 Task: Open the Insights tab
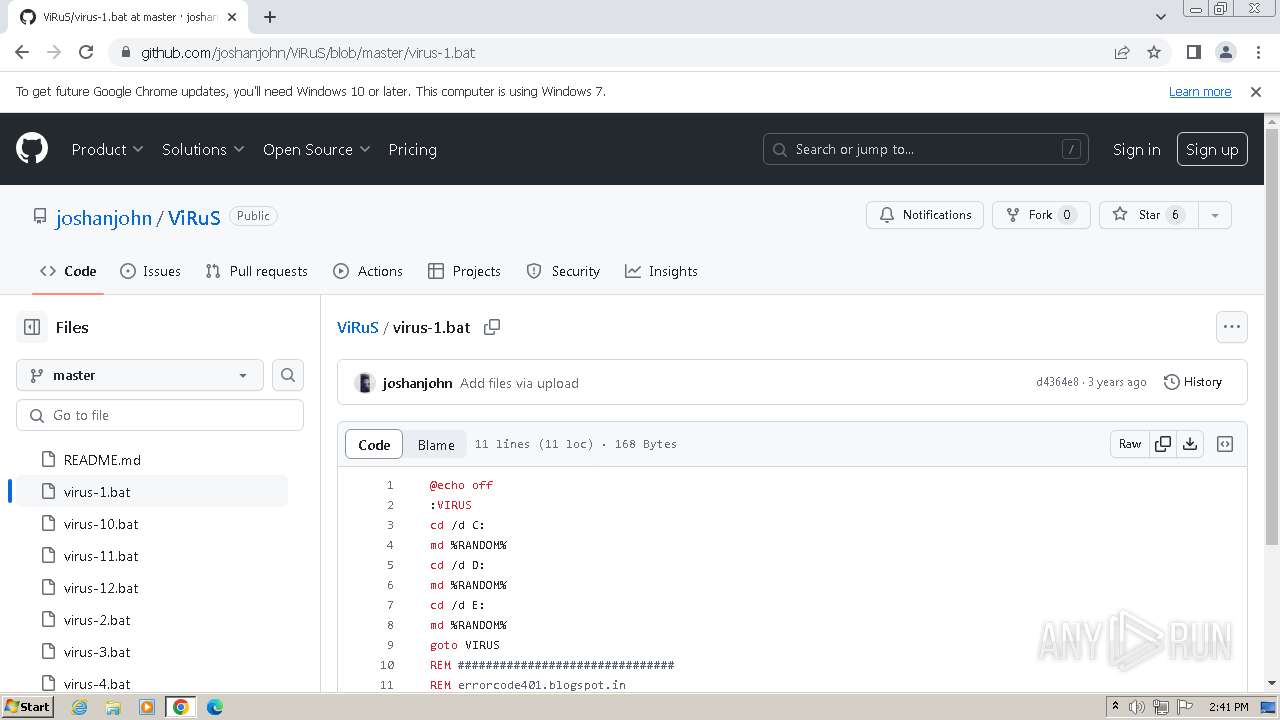point(661,271)
